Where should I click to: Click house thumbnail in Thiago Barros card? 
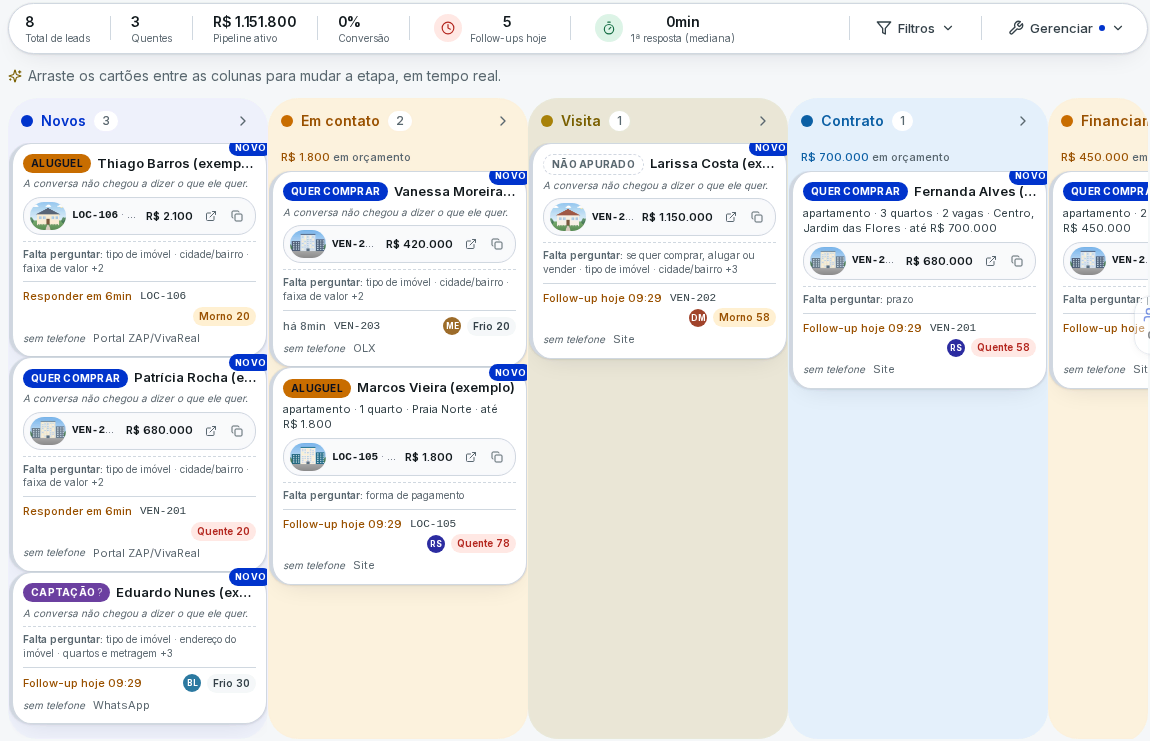point(48,216)
